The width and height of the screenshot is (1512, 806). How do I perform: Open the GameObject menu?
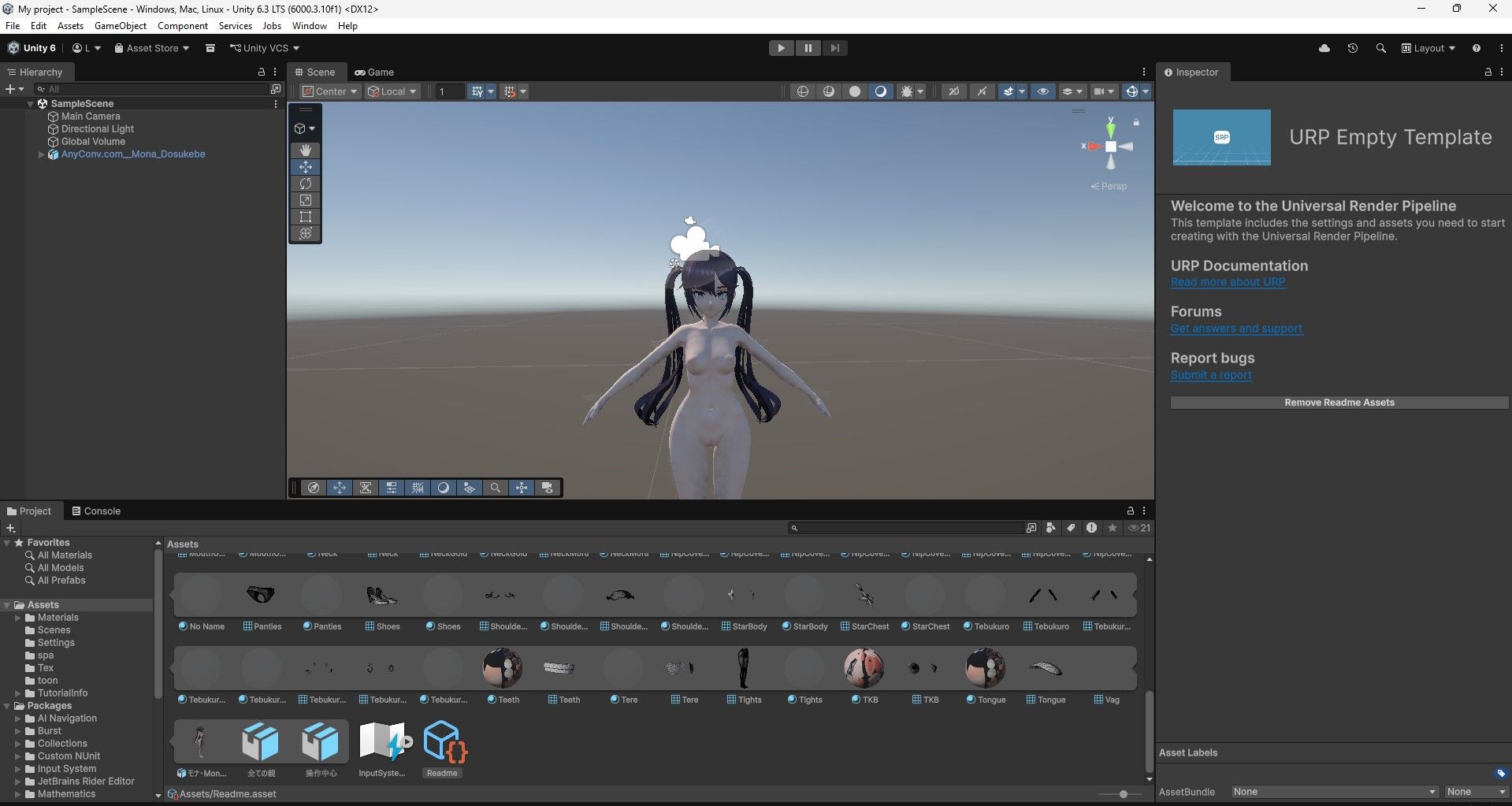pos(121,26)
